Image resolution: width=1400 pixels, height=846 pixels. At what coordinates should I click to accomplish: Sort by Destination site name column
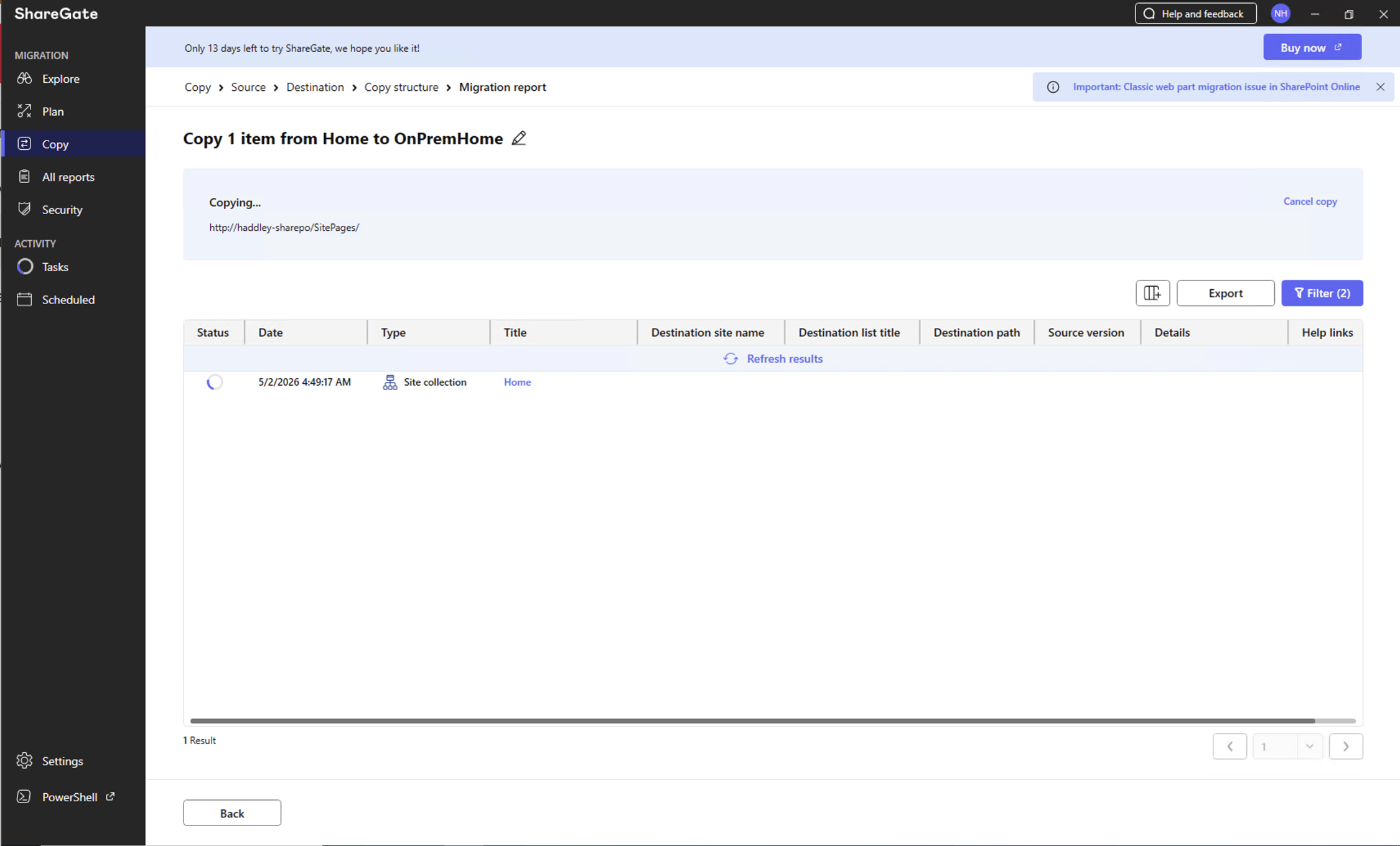[x=711, y=332]
